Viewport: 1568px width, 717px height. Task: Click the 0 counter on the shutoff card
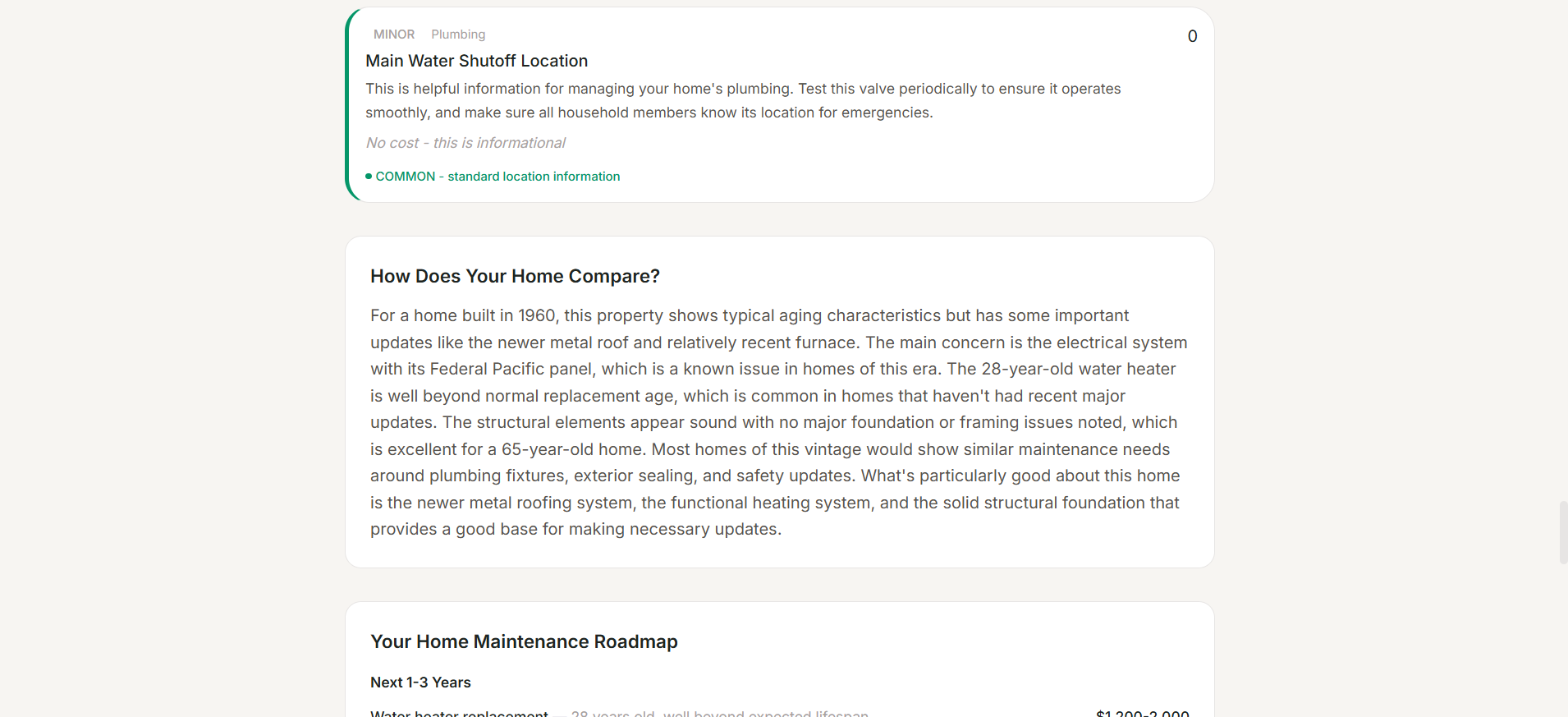pyautogui.click(x=1192, y=36)
